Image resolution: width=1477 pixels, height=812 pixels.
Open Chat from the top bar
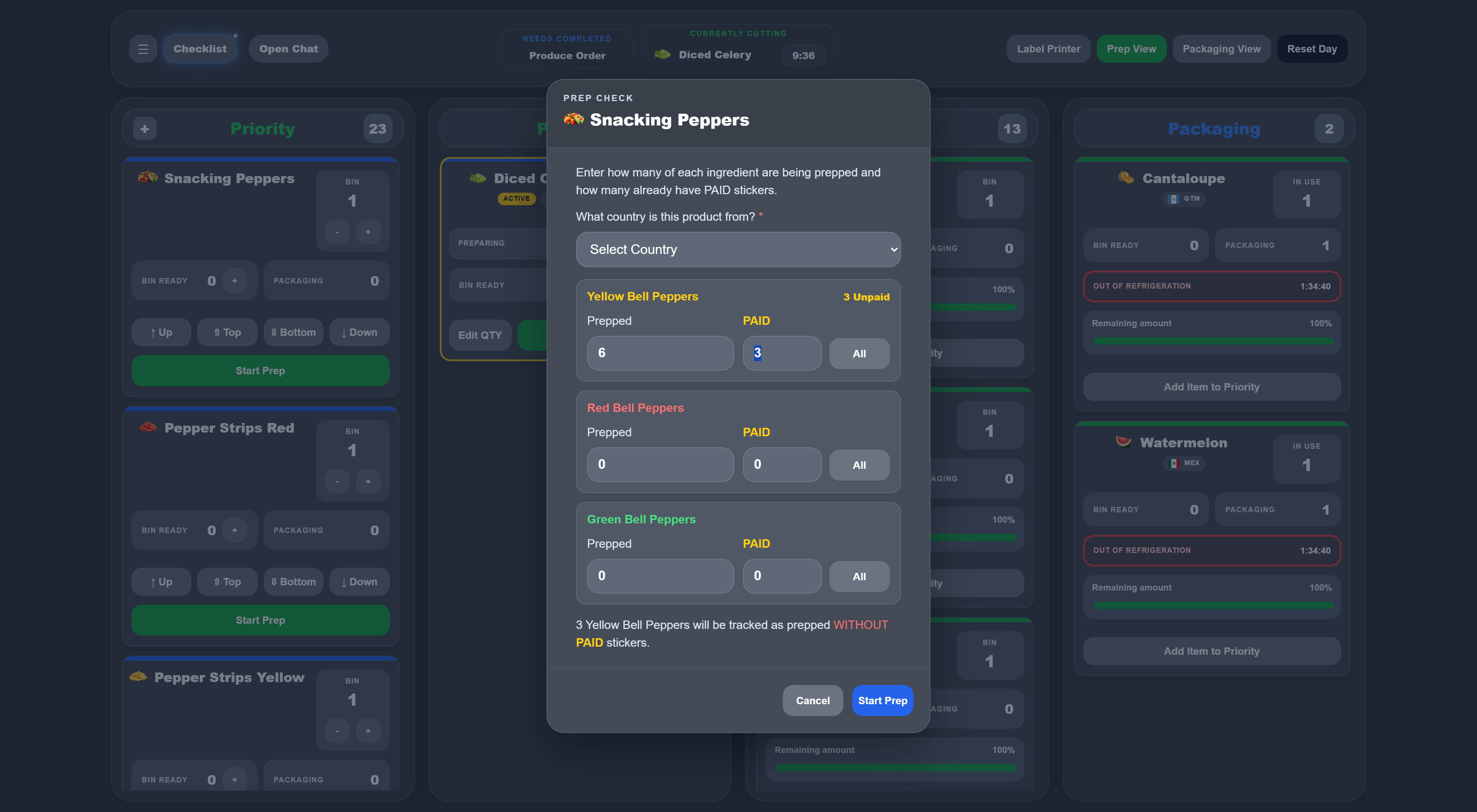[288, 49]
